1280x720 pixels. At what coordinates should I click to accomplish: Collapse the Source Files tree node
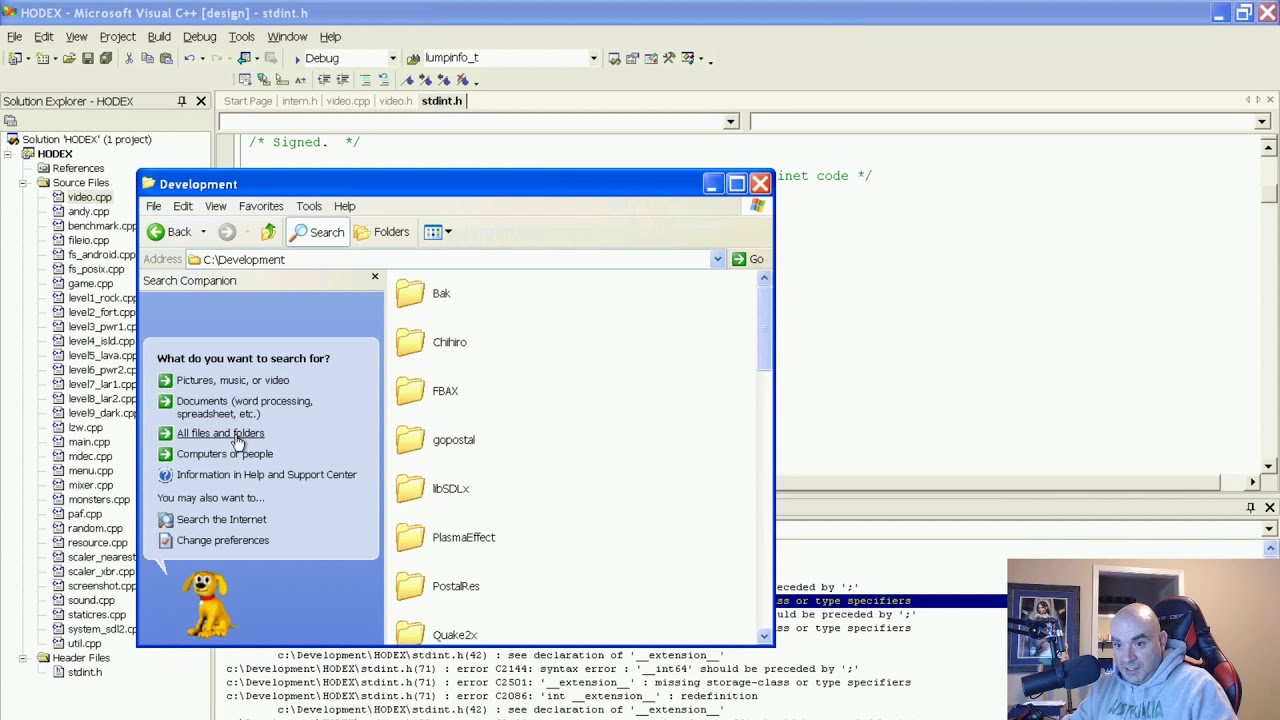tap(22, 183)
